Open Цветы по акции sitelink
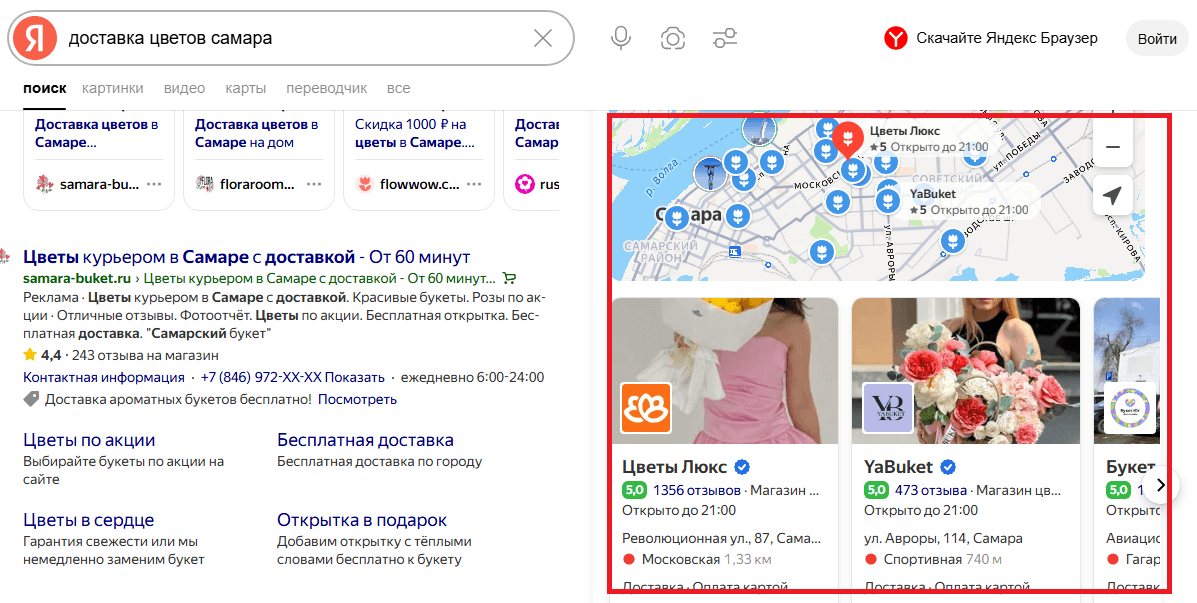The image size is (1197, 603). click(89, 440)
